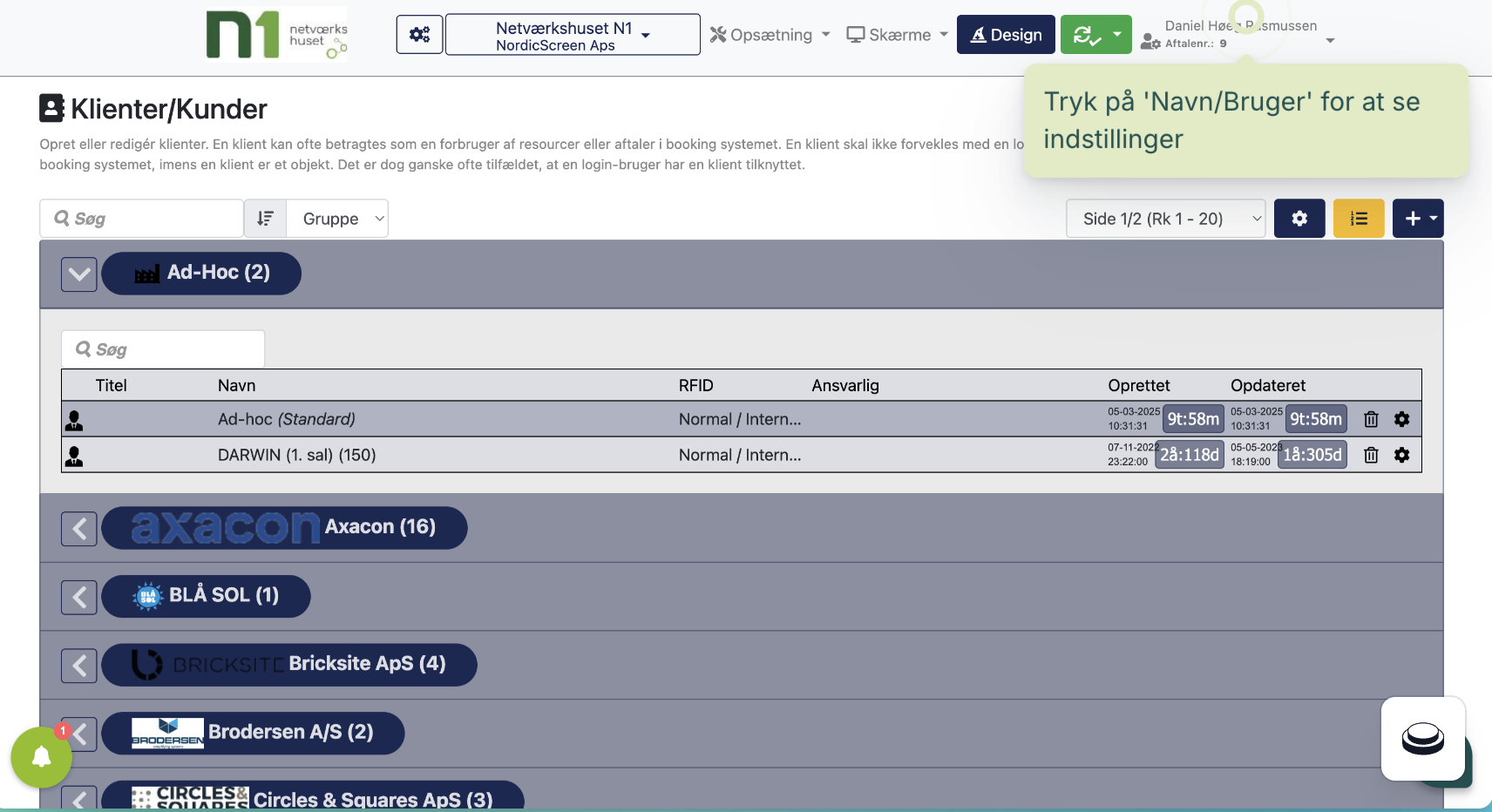
Task: Click the green sync status button
Action: 1095,34
